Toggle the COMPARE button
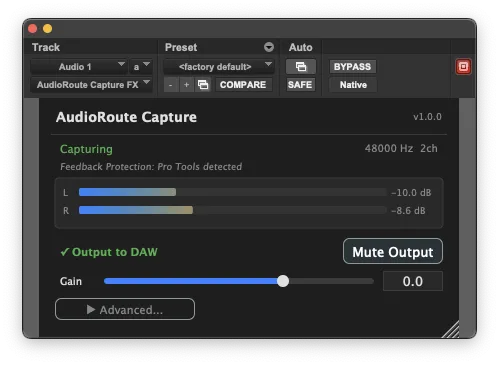The height and width of the screenshot is (365, 499). click(243, 85)
